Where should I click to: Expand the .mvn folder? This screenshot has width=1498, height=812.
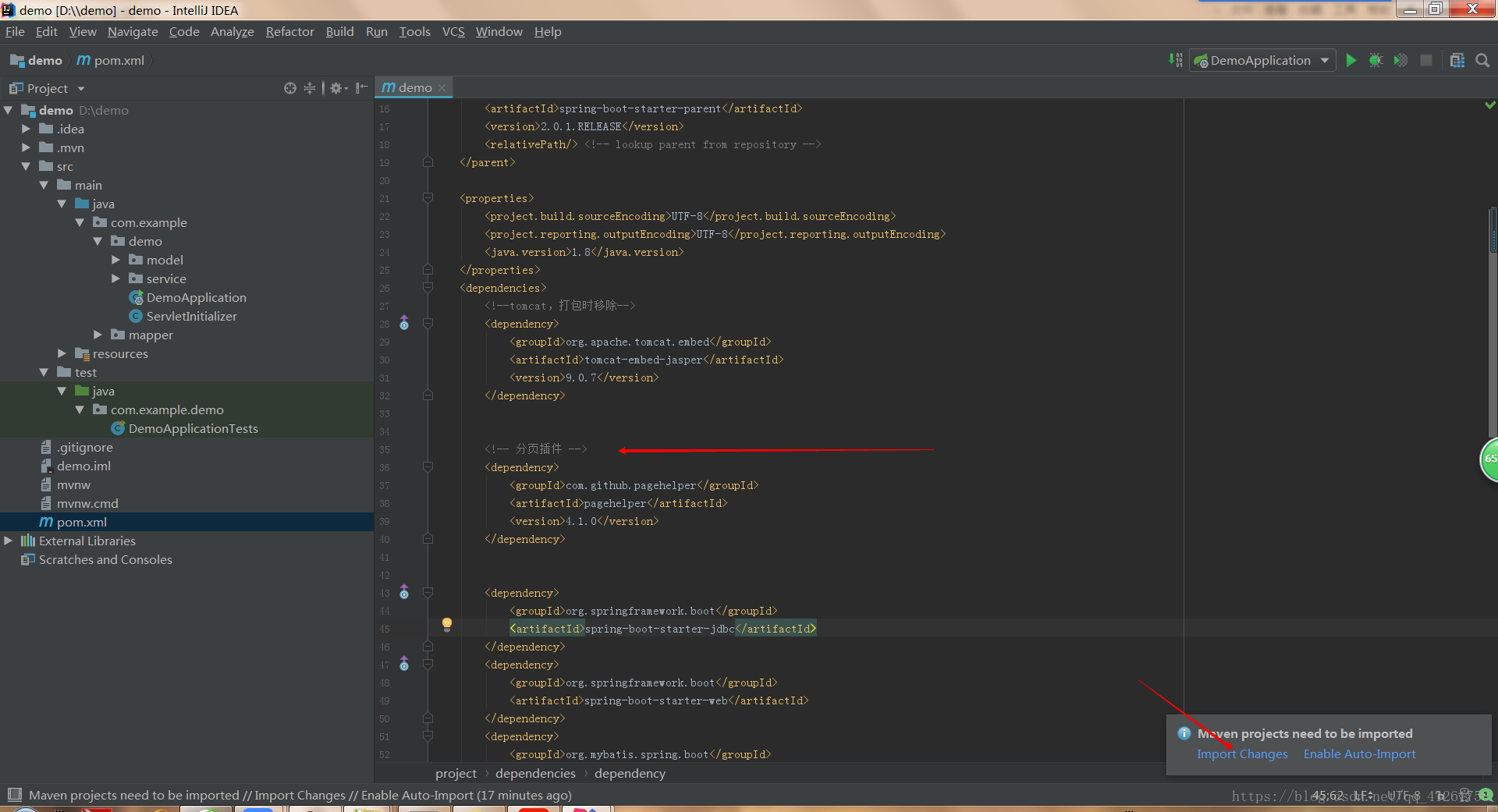click(x=26, y=147)
